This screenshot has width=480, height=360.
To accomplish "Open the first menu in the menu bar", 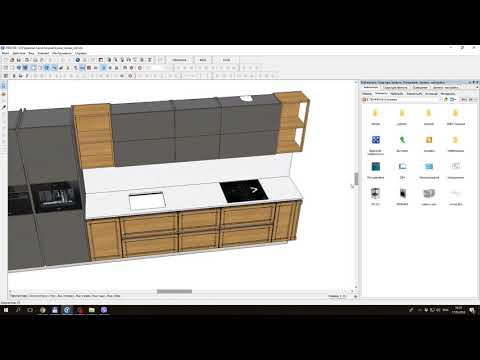I will tap(5, 53).
